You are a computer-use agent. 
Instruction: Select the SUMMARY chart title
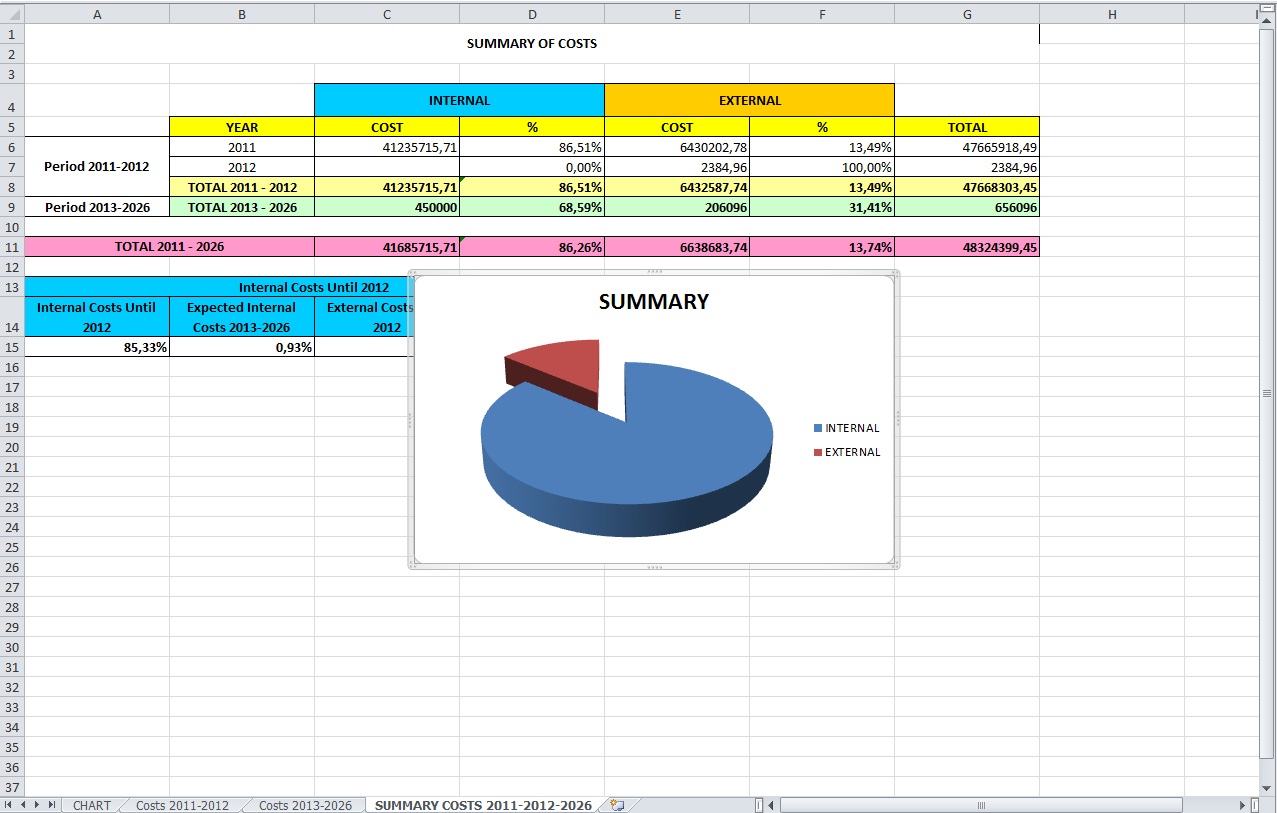pos(653,302)
